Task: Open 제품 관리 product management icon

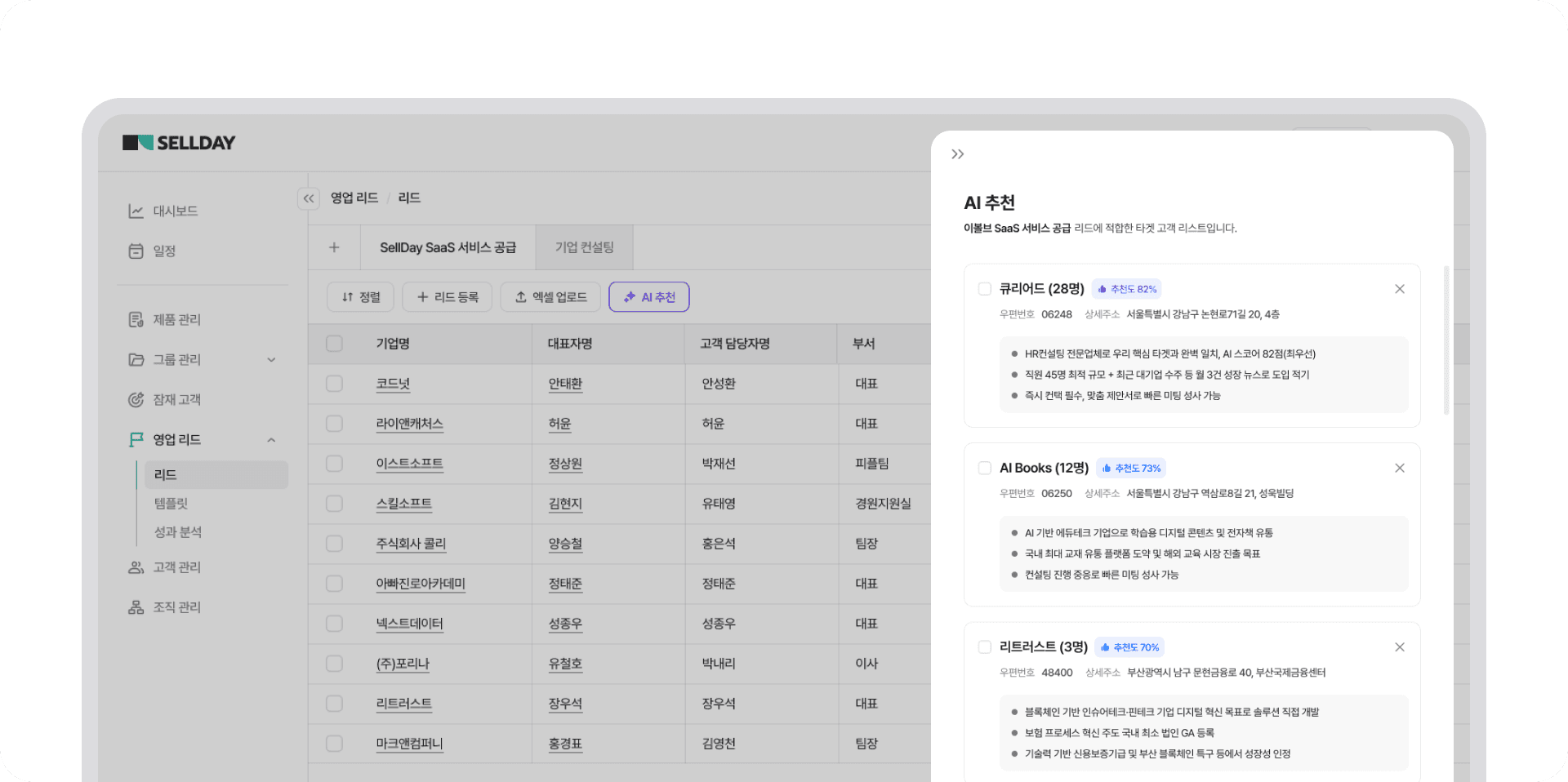Action: point(136,320)
